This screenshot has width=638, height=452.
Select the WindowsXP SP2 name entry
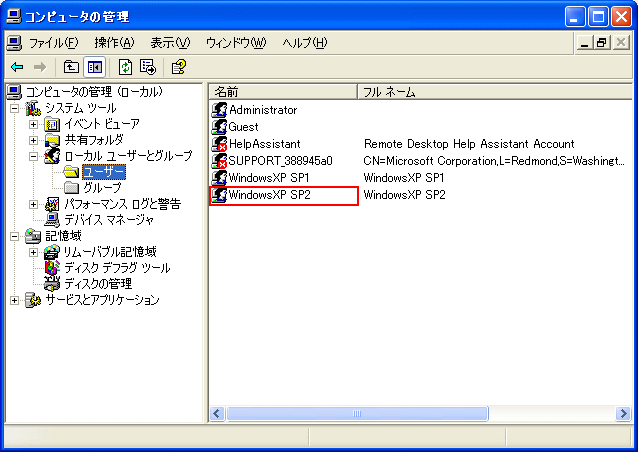269,195
